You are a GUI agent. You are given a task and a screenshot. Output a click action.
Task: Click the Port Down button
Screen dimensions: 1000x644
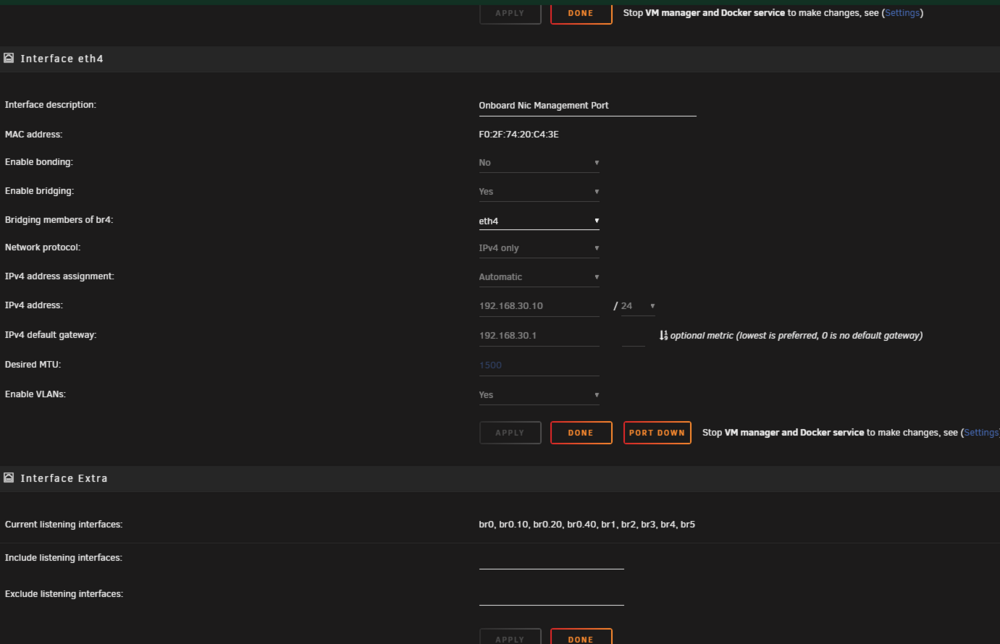(x=657, y=432)
